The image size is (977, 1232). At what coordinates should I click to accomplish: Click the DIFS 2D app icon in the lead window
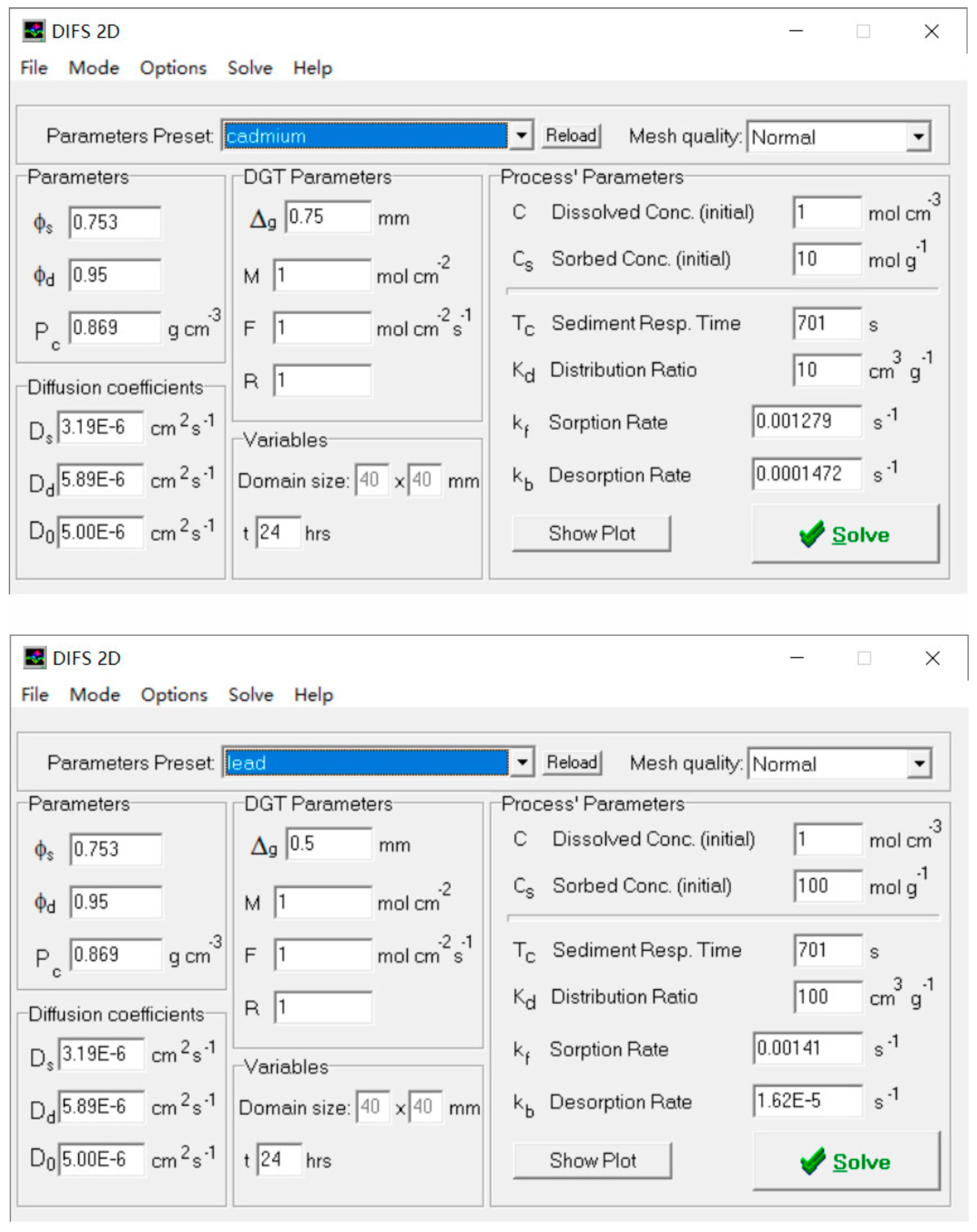click(36, 658)
